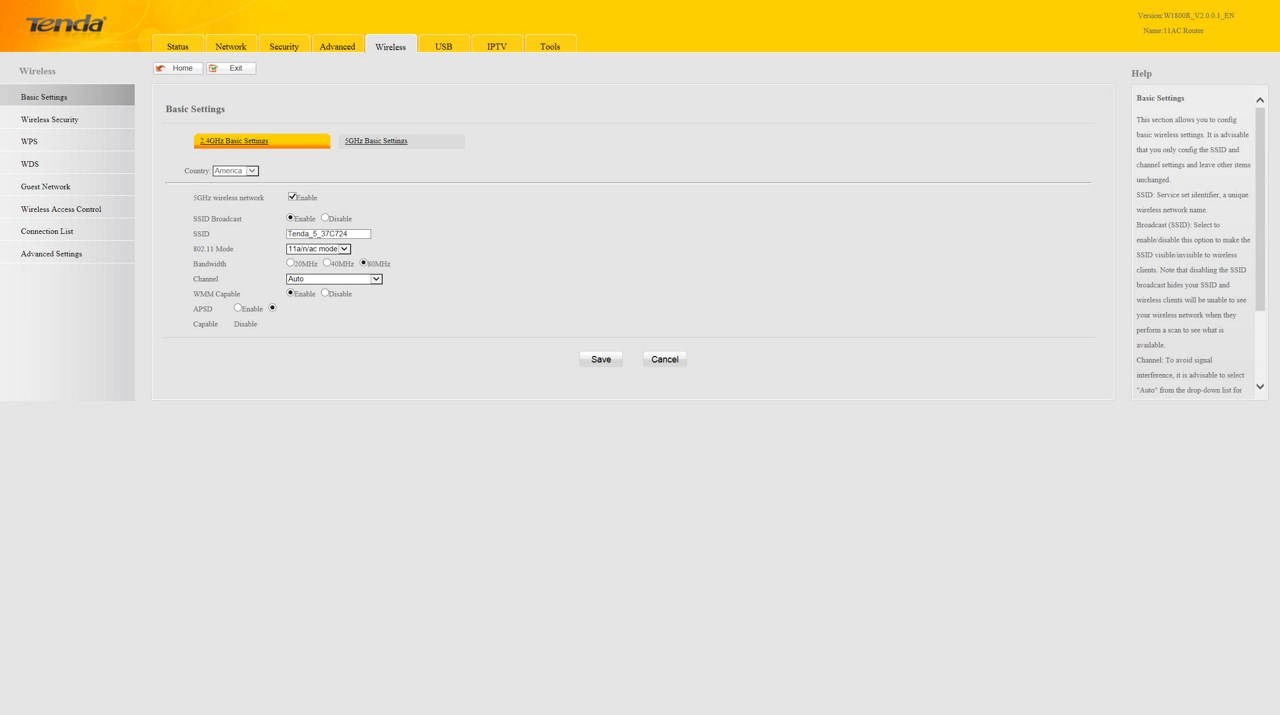Screen dimensions: 1280x715
Task: Switch to the Security tab
Action: (x=284, y=44)
